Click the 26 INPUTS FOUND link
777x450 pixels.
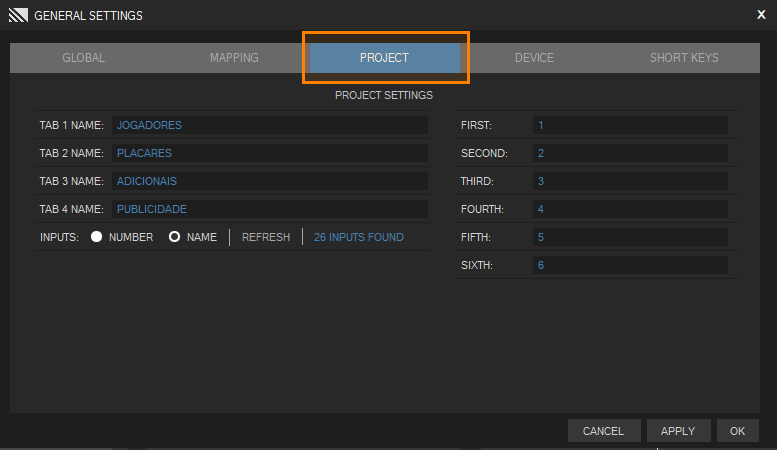point(358,237)
